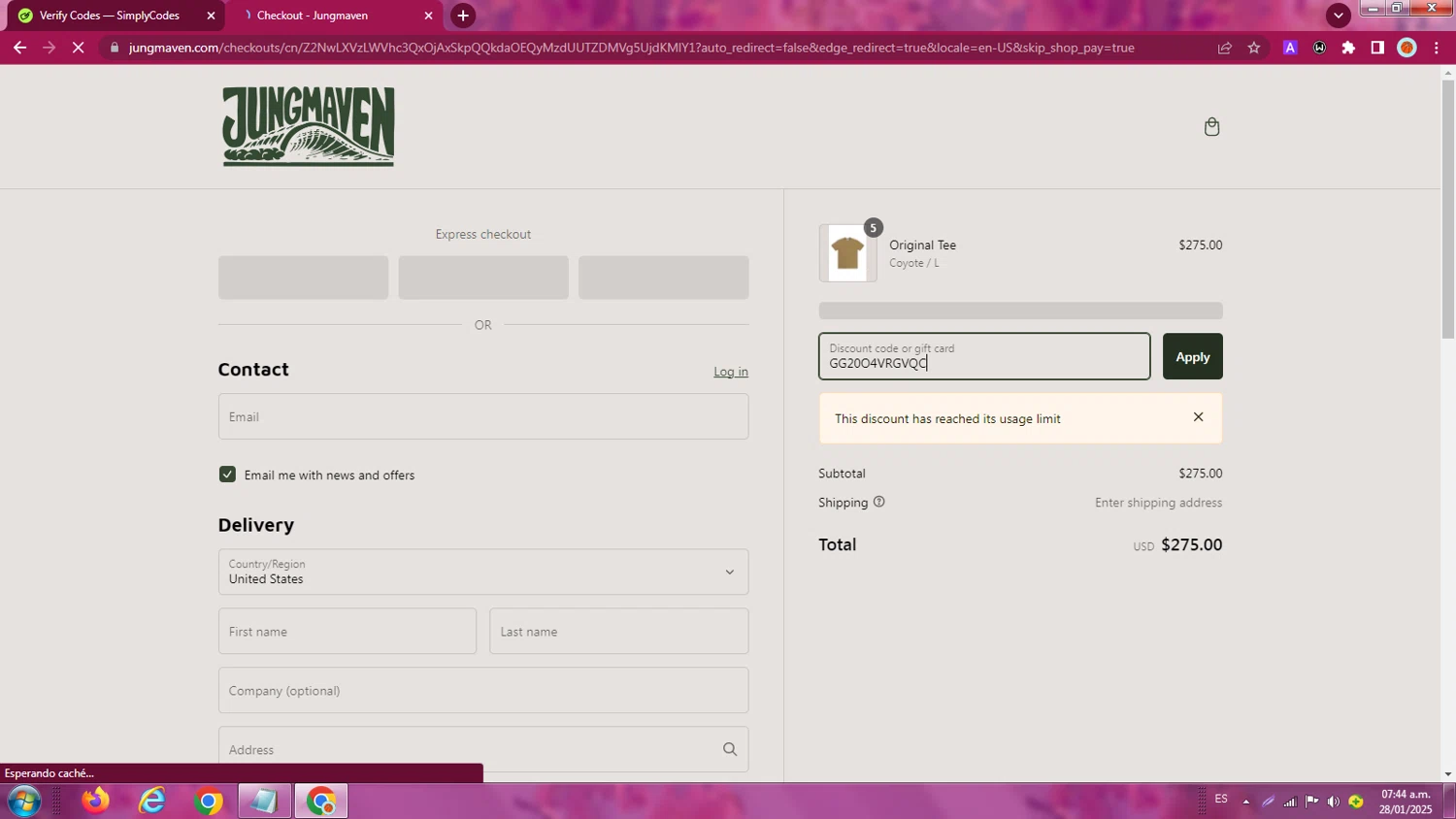Click the Apply discount button
Screen dimensions: 1456x819
tap(1192, 356)
